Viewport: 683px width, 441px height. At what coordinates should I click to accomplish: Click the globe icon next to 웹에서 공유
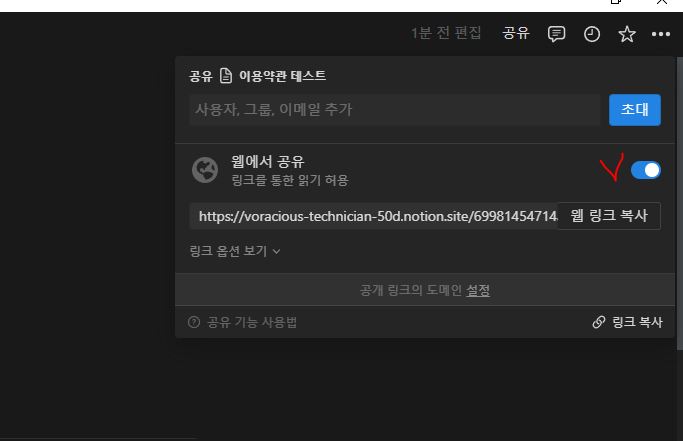[x=205, y=170]
